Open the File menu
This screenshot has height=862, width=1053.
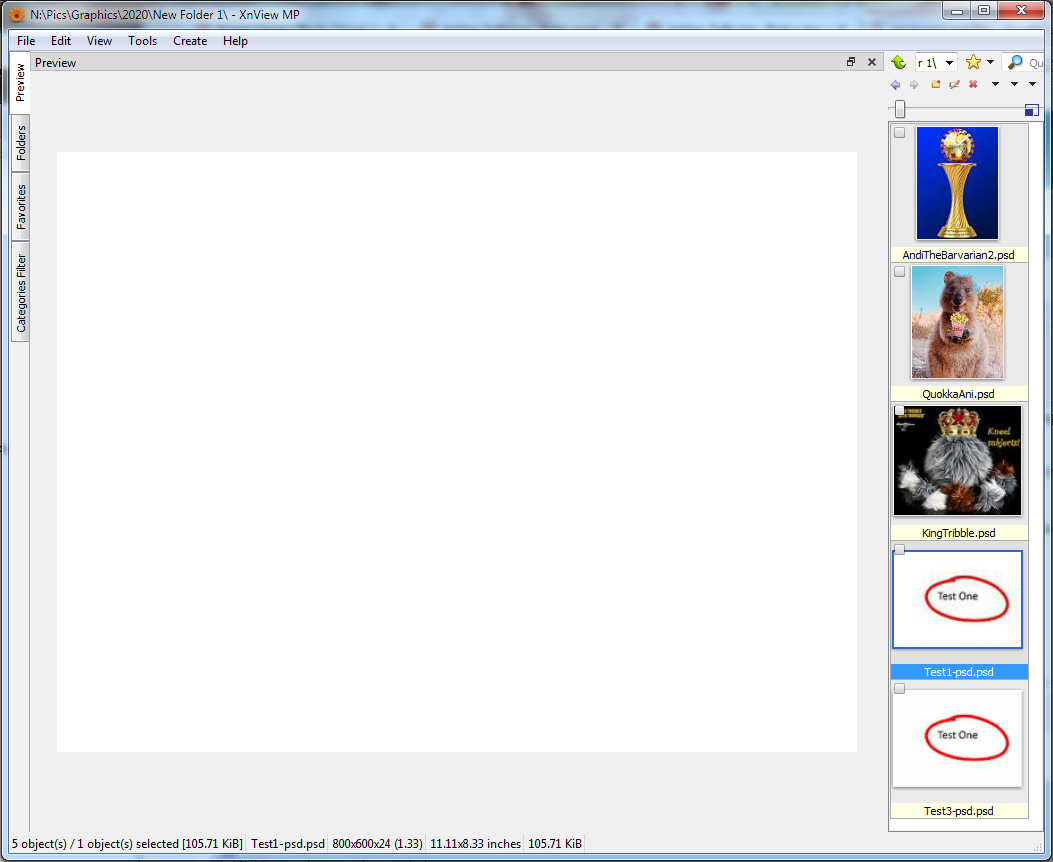pyautogui.click(x=26, y=41)
